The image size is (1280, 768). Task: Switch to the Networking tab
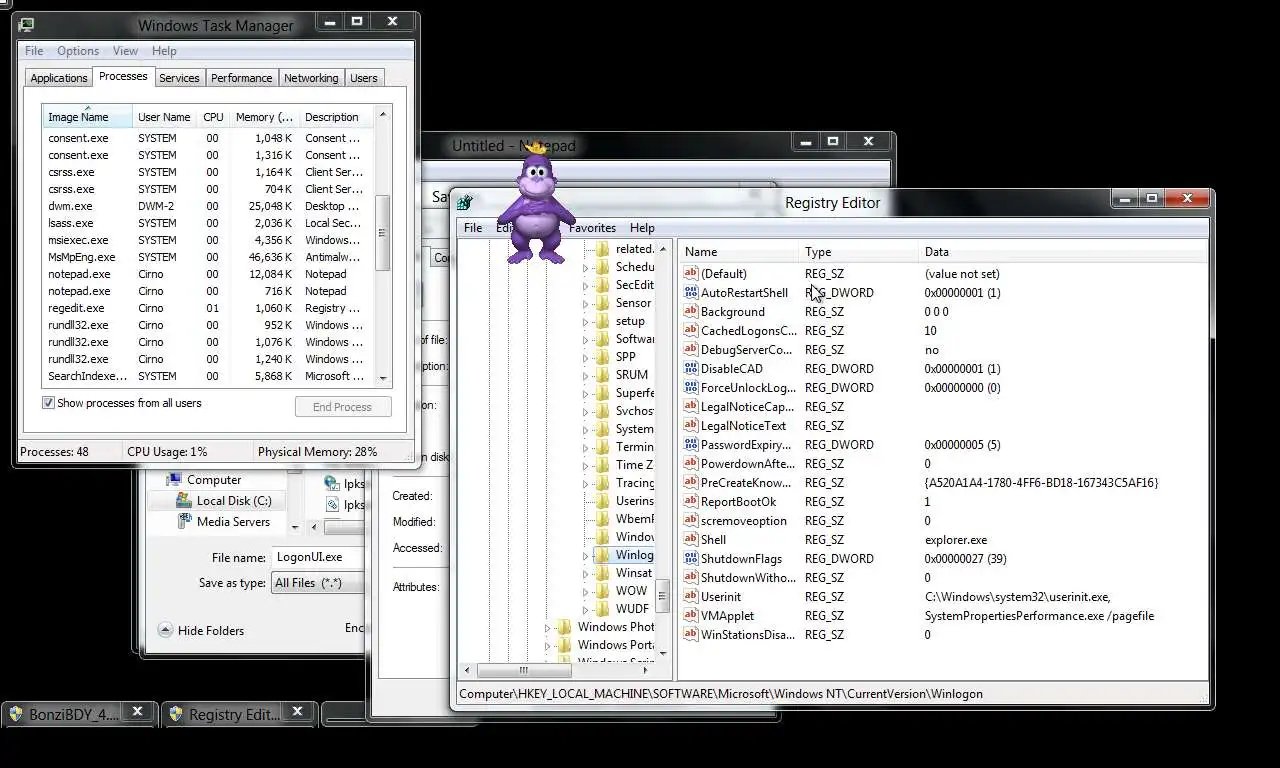[x=311, y=78]
